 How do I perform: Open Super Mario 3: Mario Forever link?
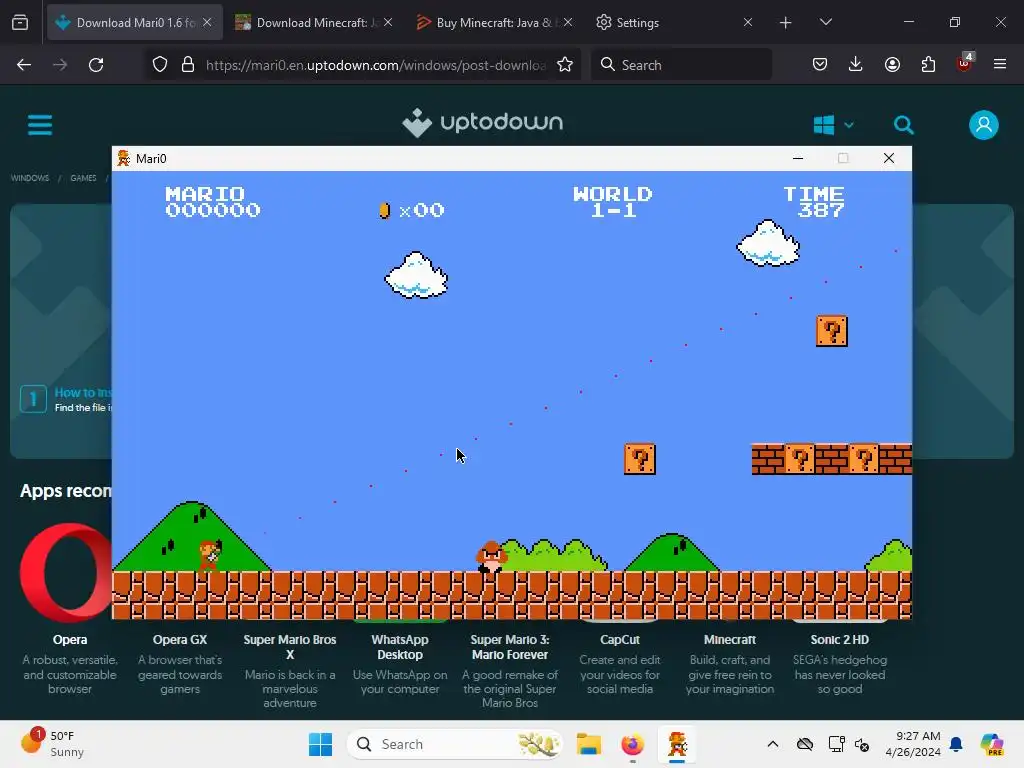pos(510,647)
